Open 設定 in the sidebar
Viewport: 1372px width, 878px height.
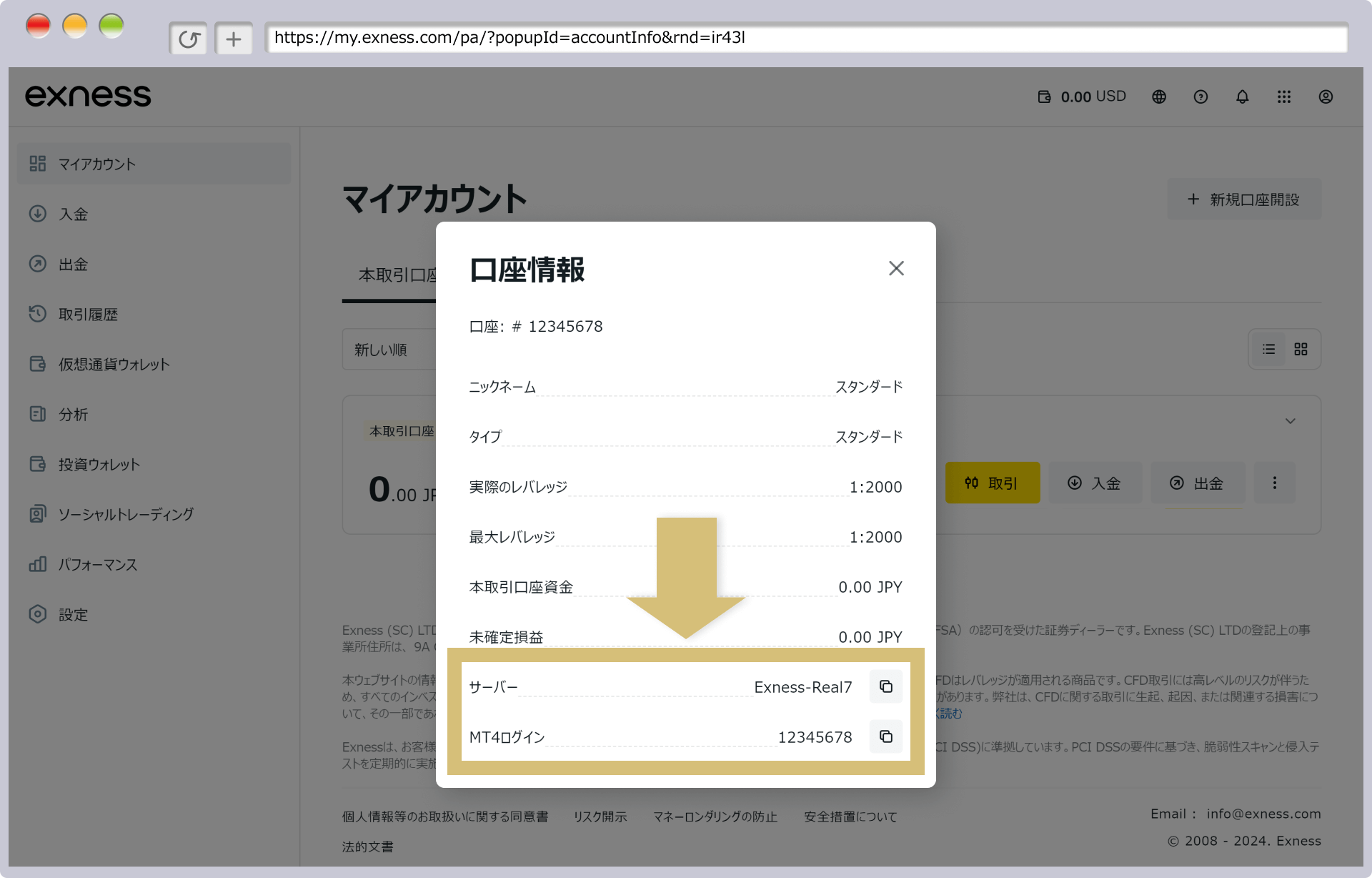tap(73, 614)
